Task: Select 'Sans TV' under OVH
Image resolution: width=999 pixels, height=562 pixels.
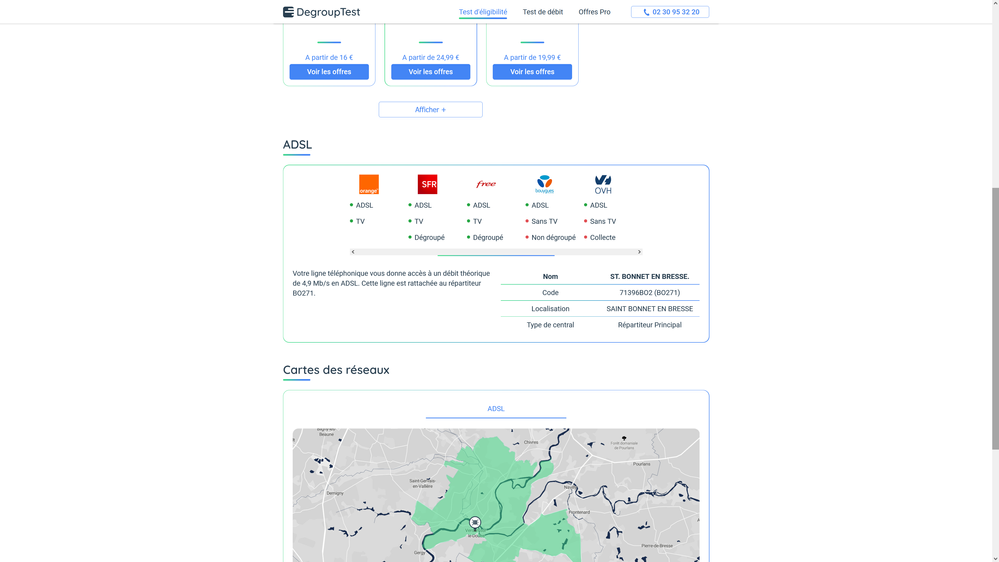Action: point(603,222)
